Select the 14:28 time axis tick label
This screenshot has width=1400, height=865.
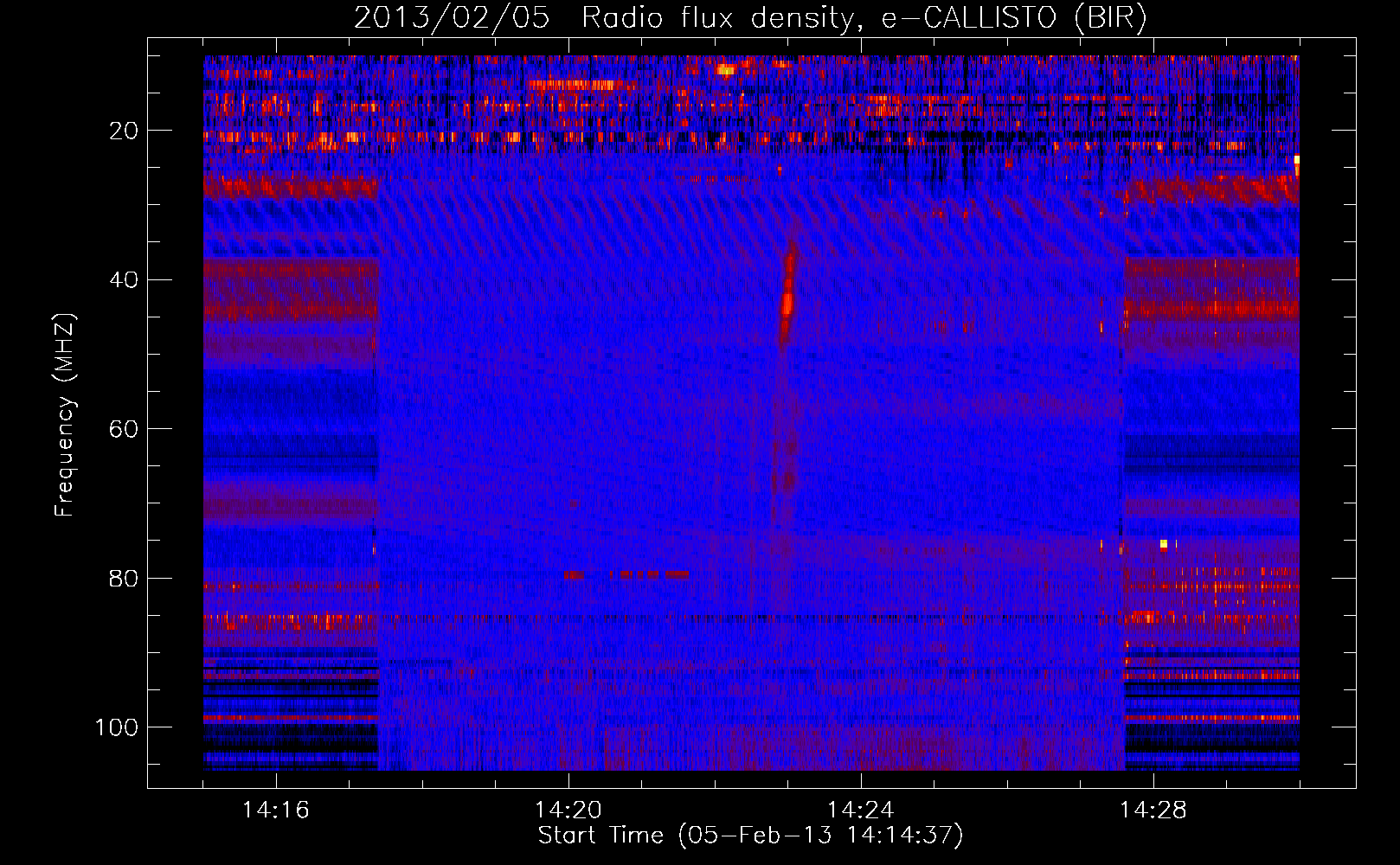(x=1153, y=811)
